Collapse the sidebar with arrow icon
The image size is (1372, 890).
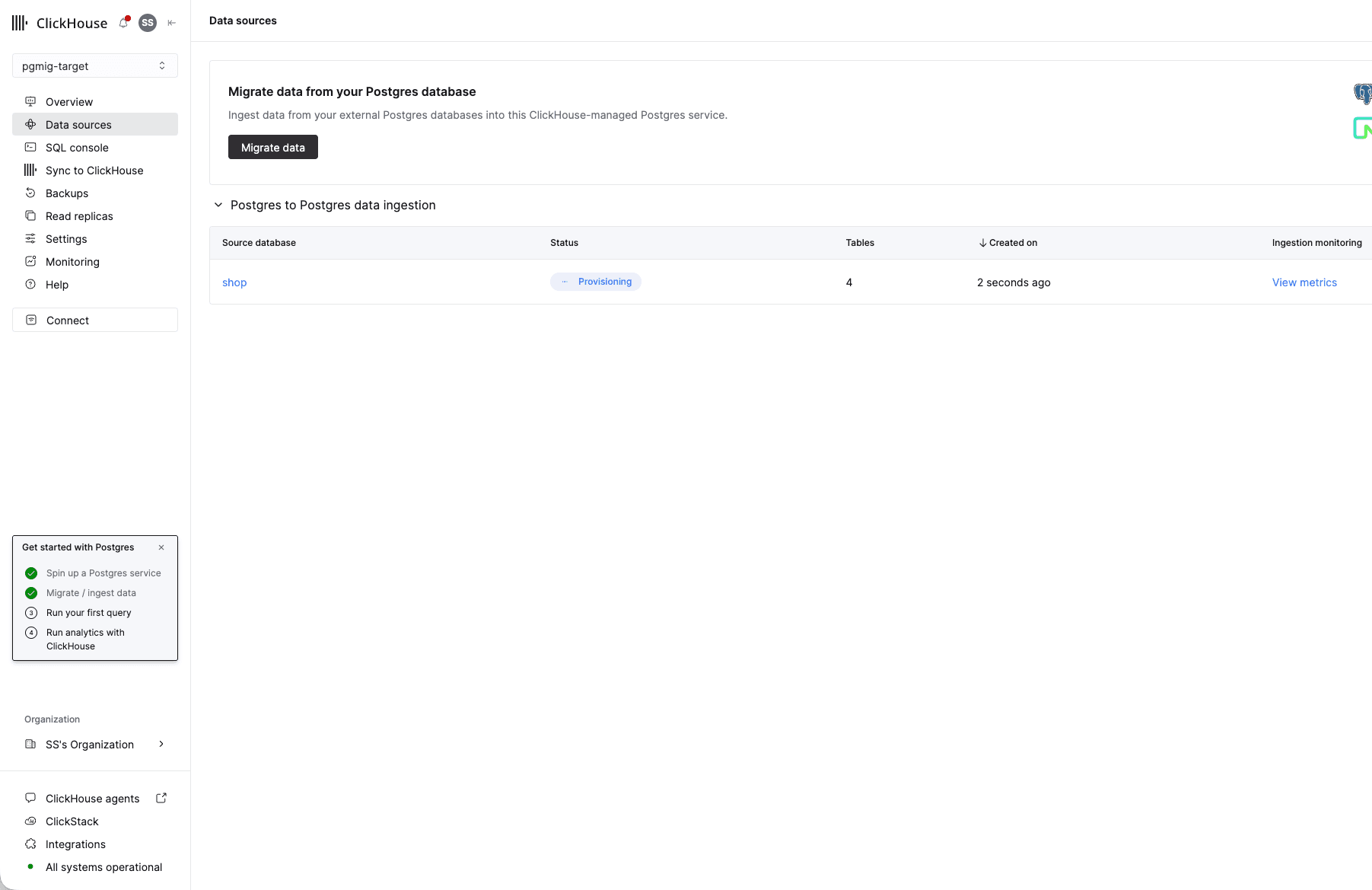click(x=172, y=23)
